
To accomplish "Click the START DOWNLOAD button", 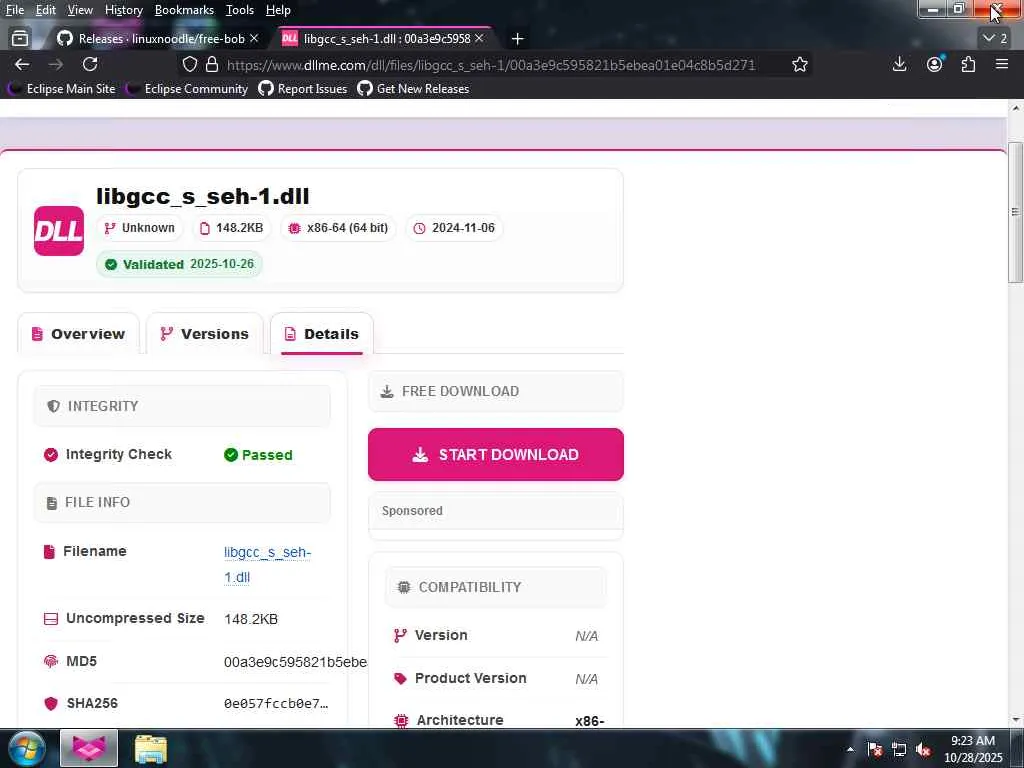I will pos(496,455).
